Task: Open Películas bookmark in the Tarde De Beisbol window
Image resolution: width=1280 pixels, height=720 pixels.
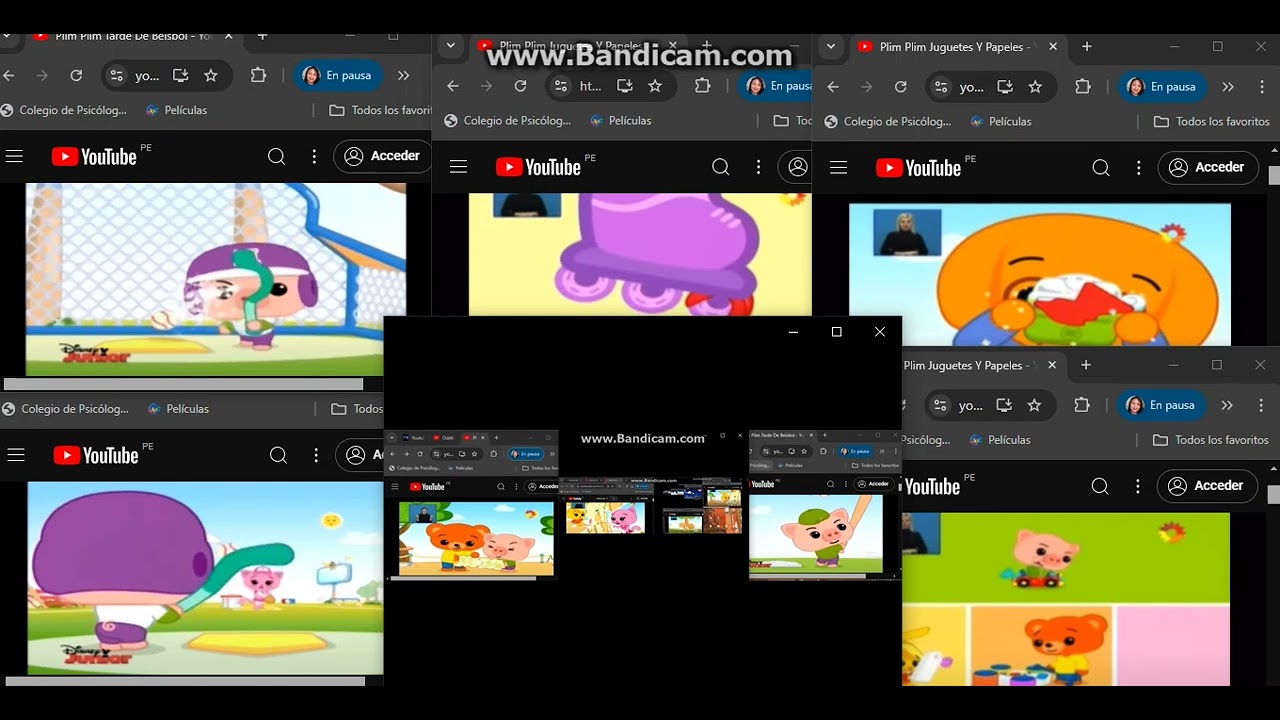Action: pyautogui.click(x=176, y=110)
